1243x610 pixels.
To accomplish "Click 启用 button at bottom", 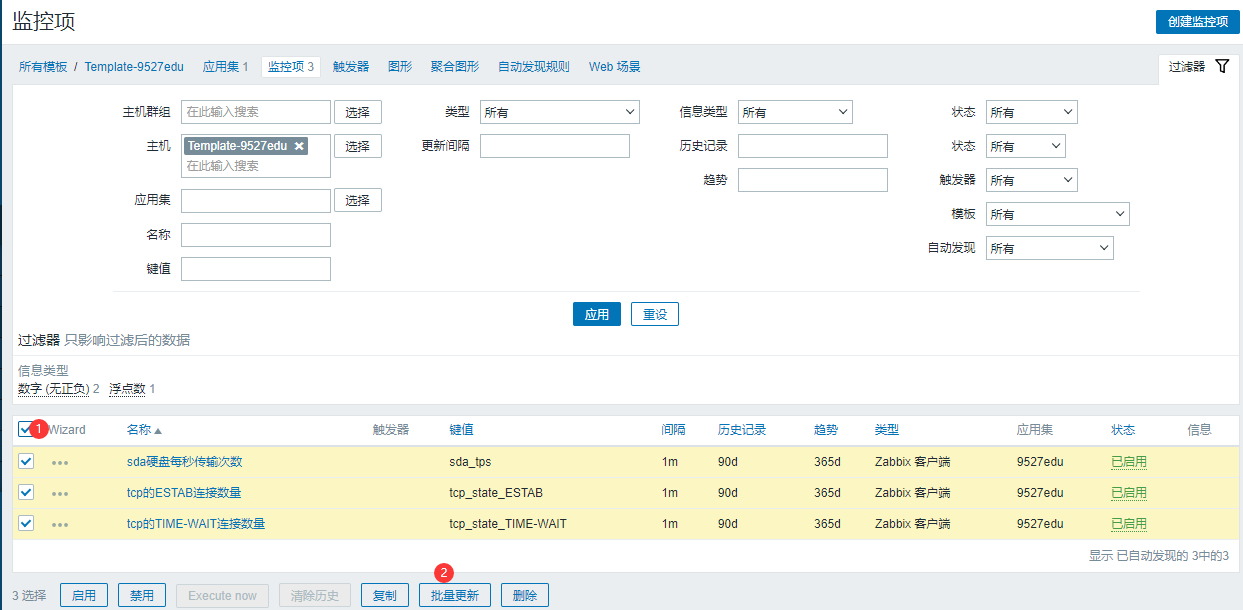I will tap(84, 595).
